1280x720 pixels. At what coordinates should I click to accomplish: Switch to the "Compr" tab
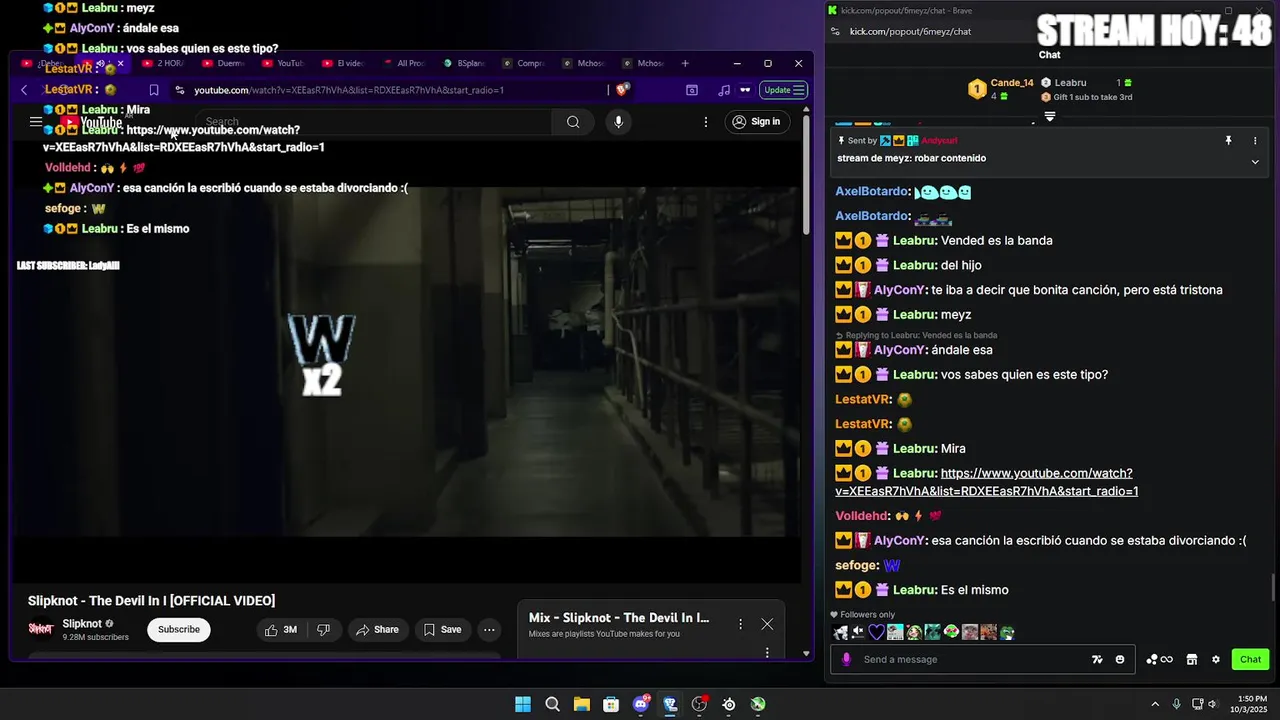tap(524, 63)
